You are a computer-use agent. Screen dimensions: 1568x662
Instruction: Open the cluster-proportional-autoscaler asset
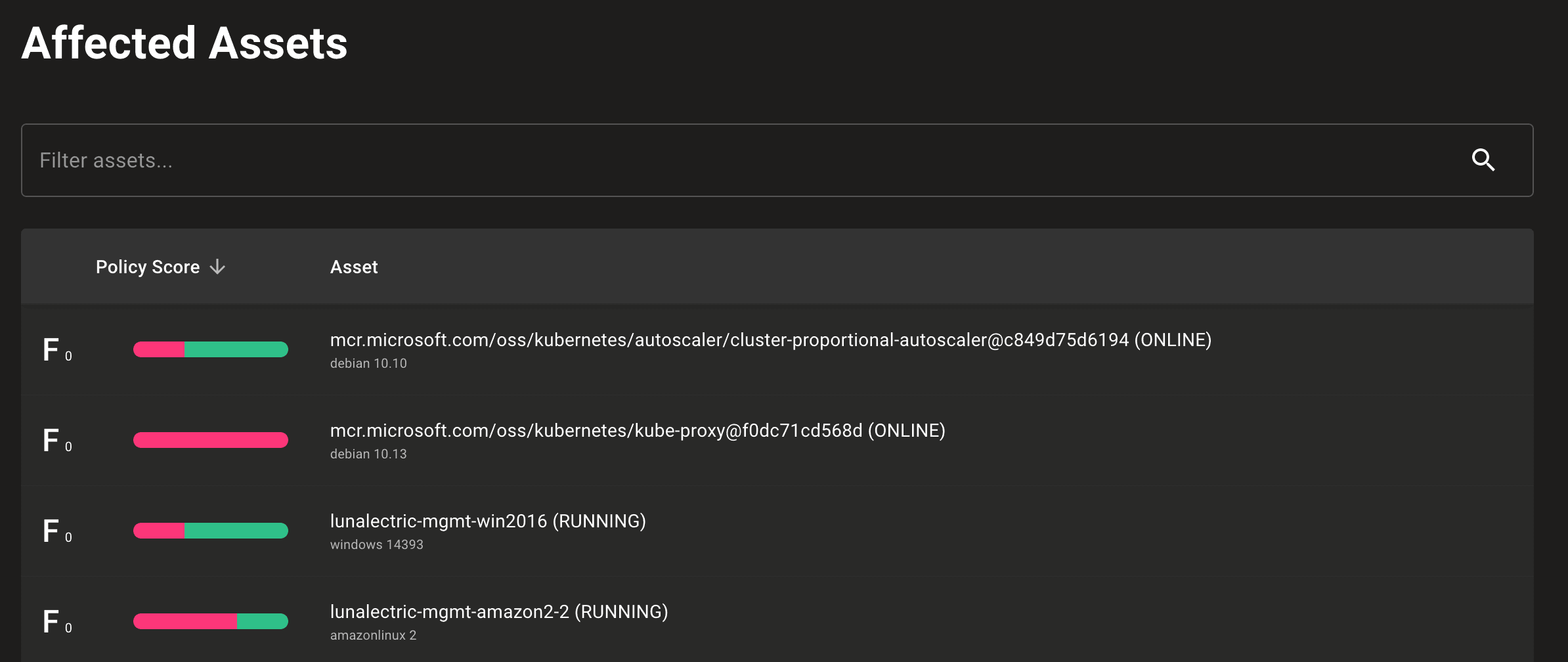(x=770, y=340)
